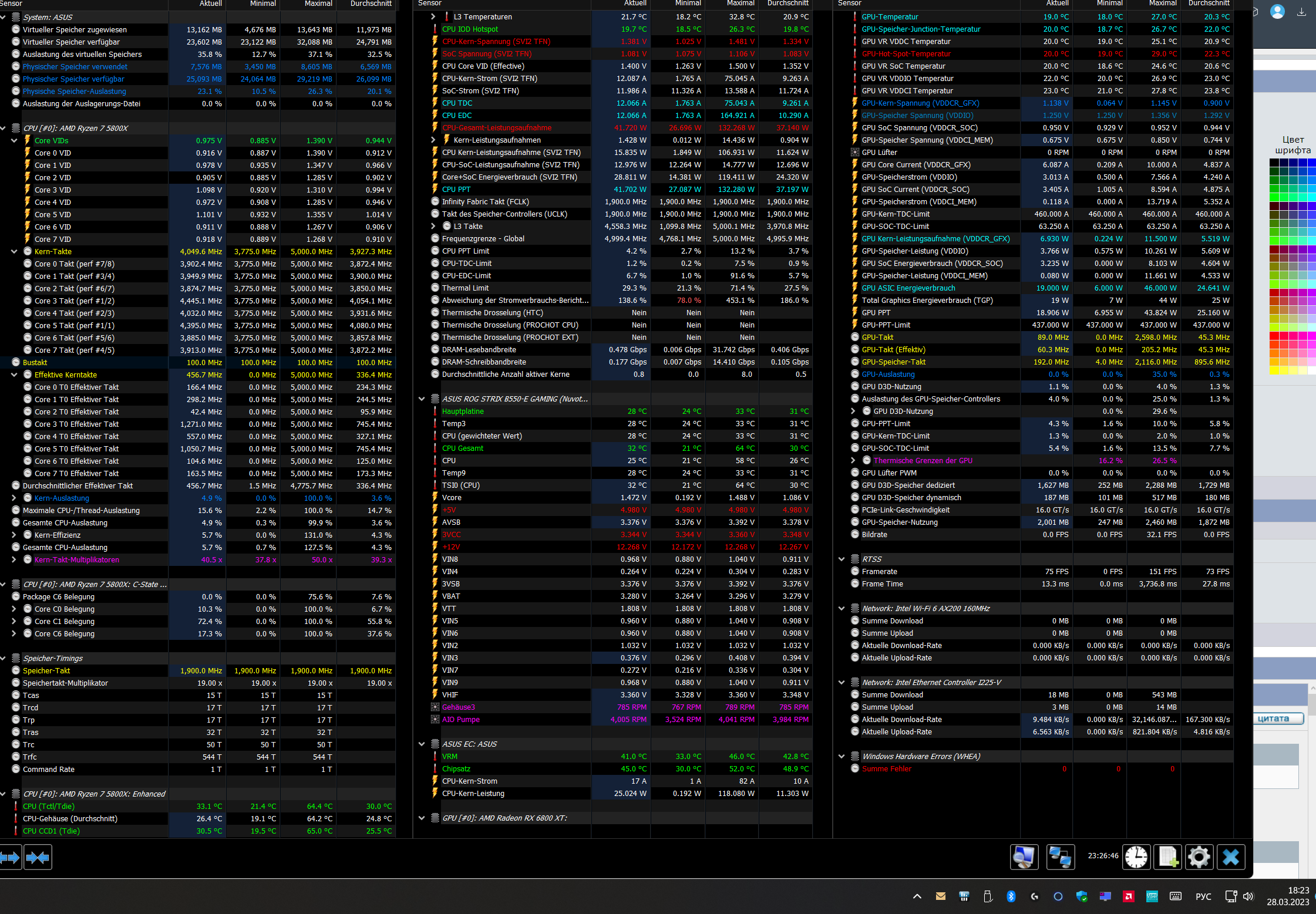Image resolution: width=1316 pixels, height=914 pixels.
Task: Expand Thermische Grenzen der GPU
Action: [x=853, y=461]
